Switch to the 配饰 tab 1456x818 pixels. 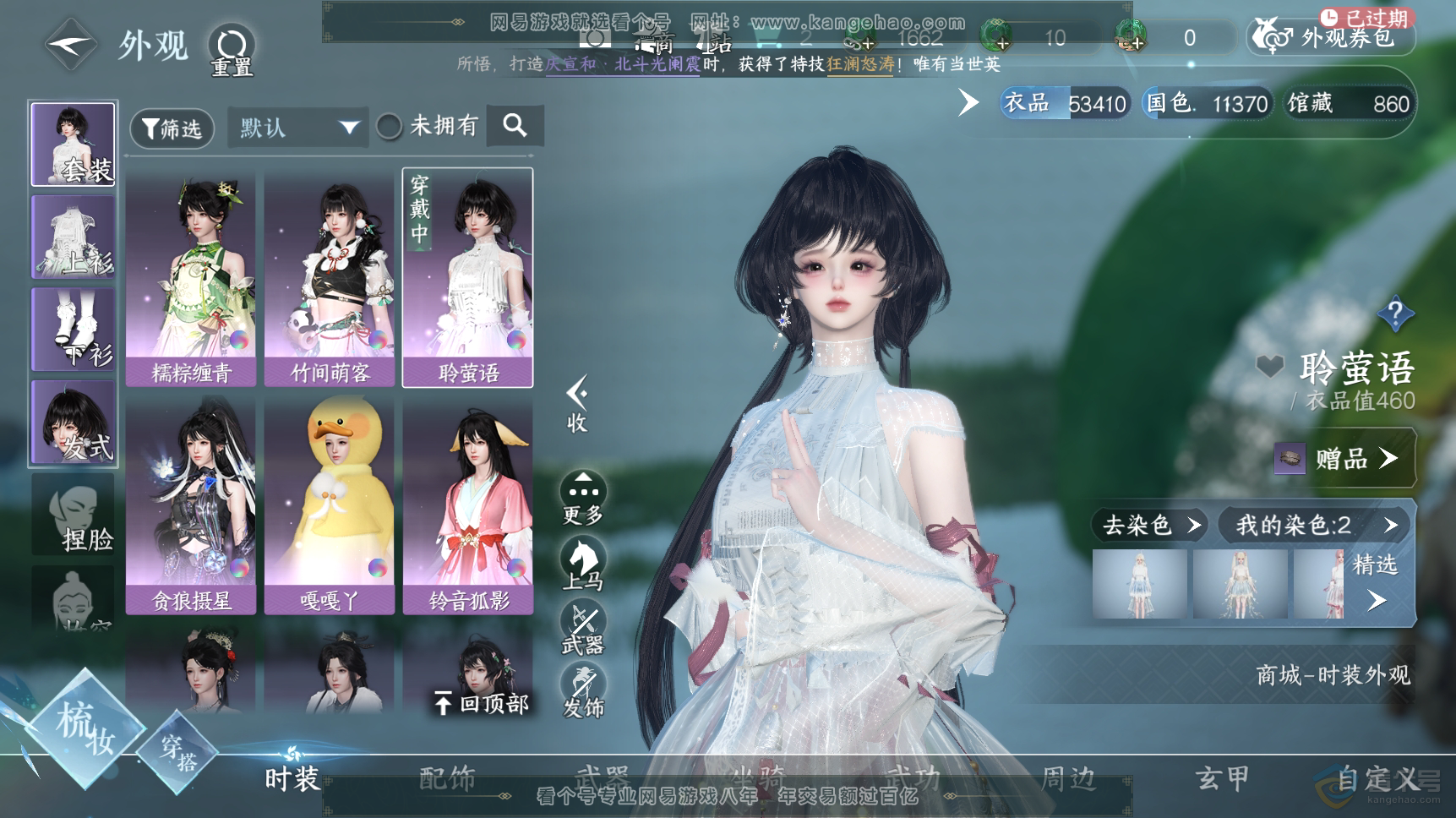[x=448, y=777]
